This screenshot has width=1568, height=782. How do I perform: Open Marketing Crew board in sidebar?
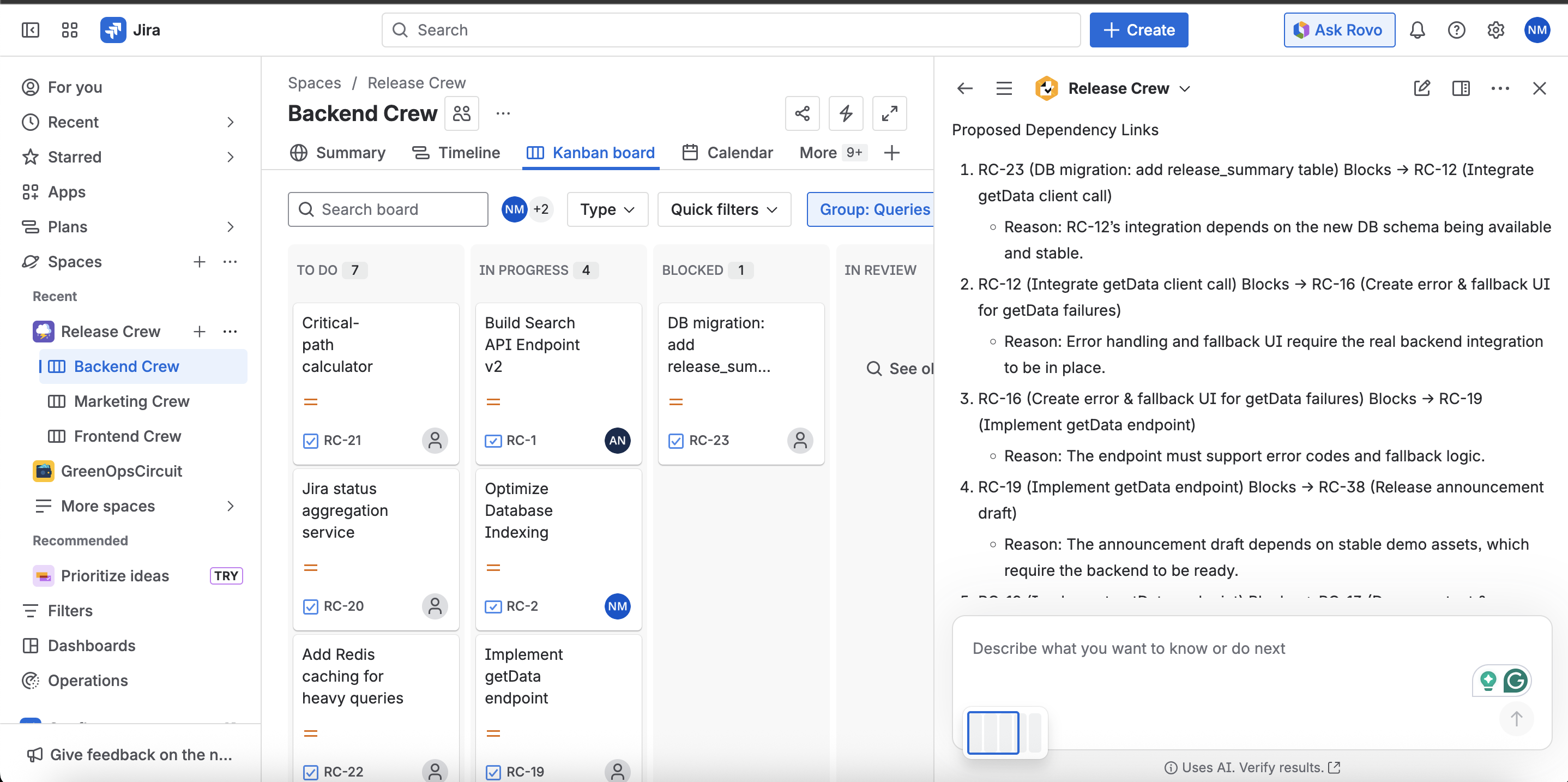(131, 401)
